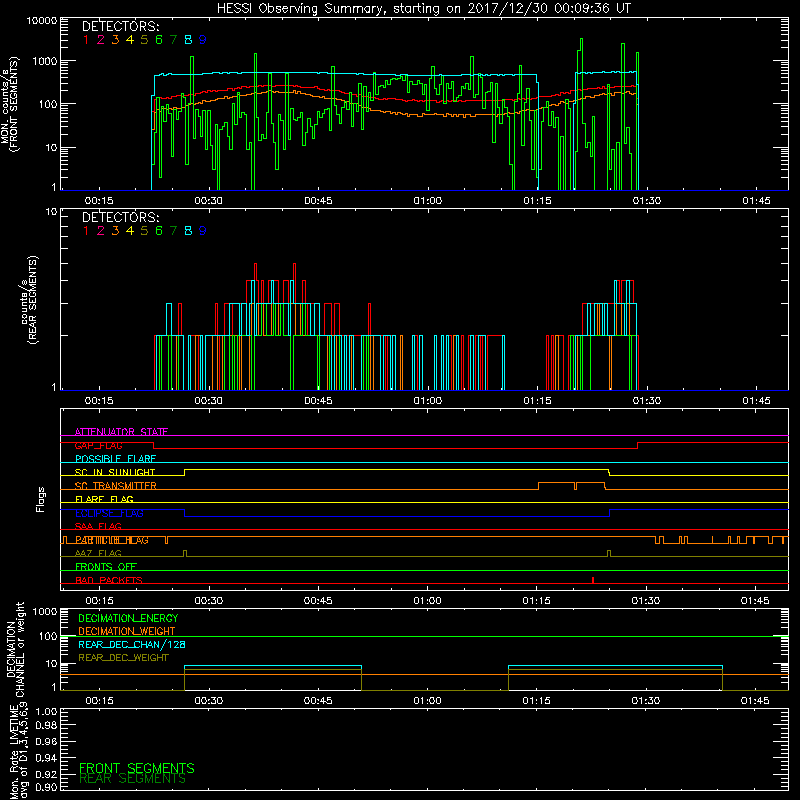Click detector 3 in rear segments legend

pyautogui.click(x=115, y=231)
